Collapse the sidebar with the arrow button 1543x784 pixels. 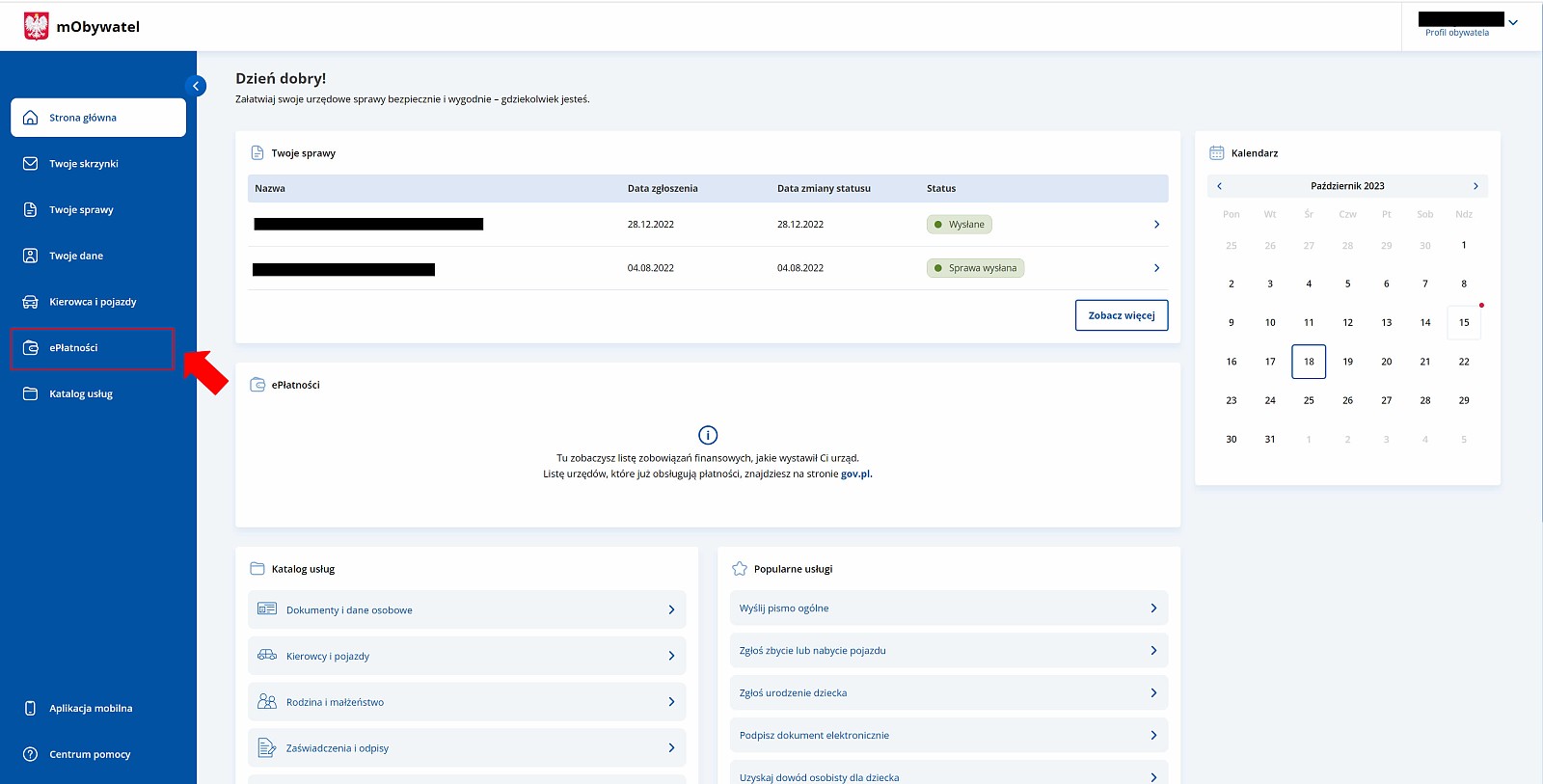pyautogui.click(x=196, y=86)
